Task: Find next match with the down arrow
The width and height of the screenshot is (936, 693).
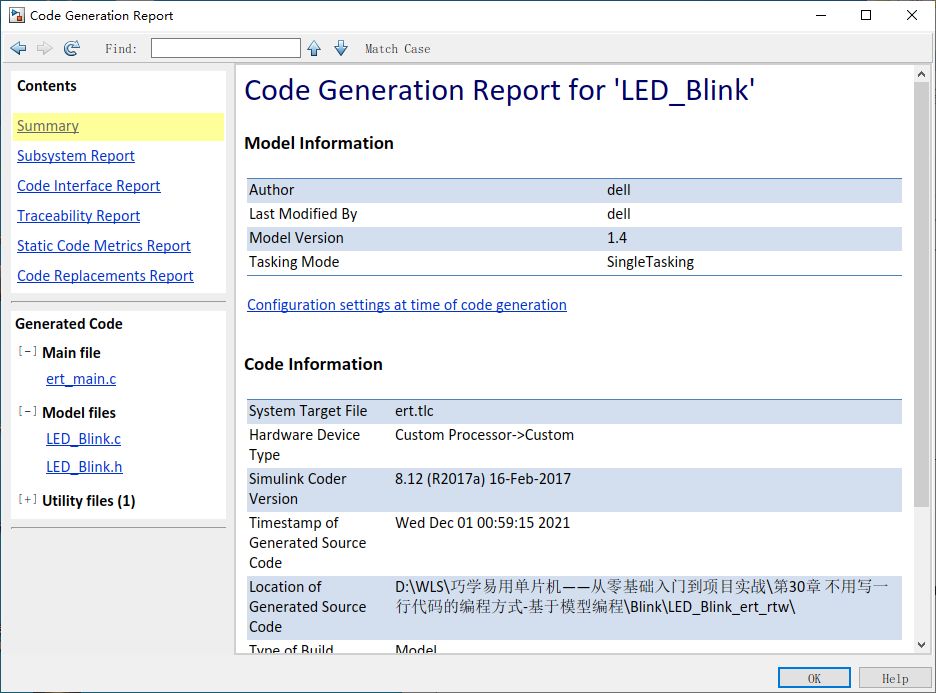Action: pyautogui.click(x=341, y=48)
